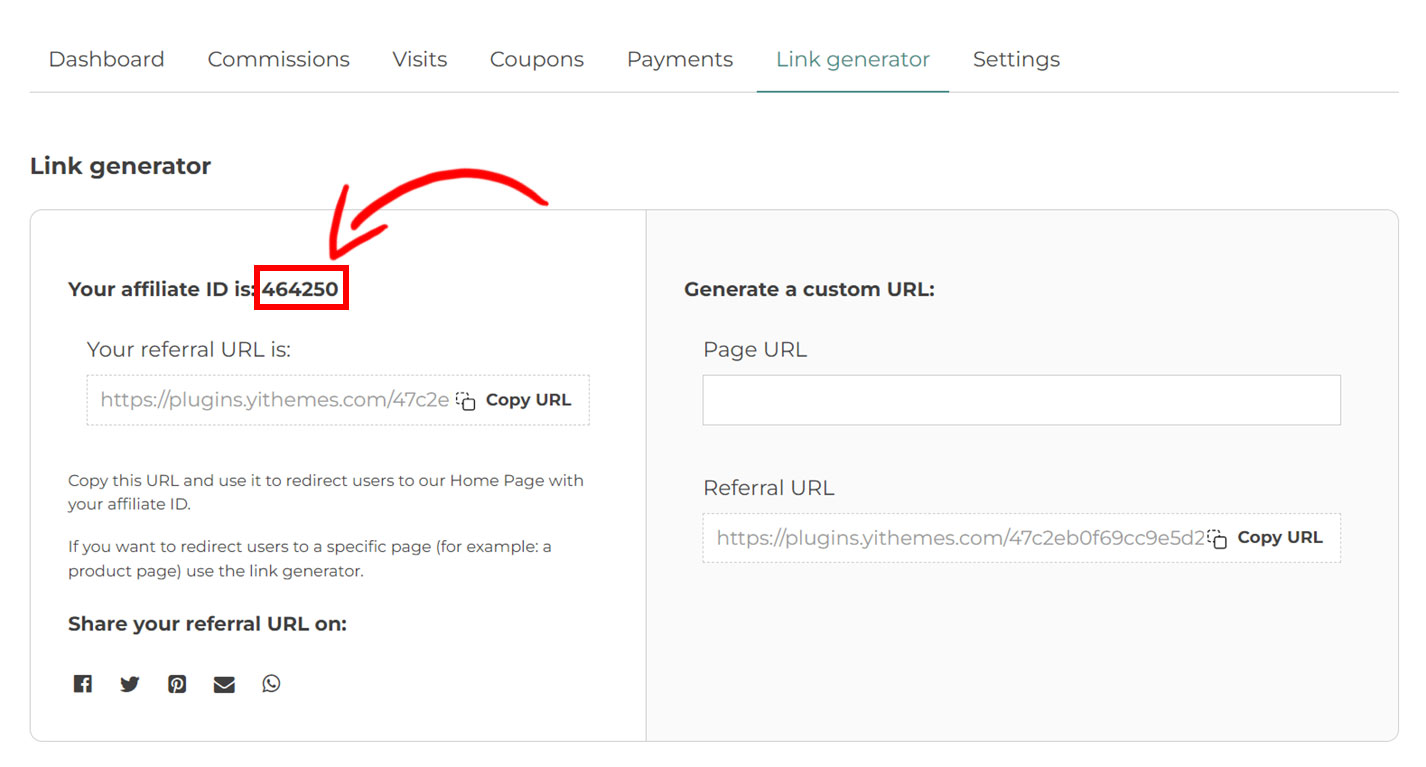Share referral URL on Pinterest
Viewport: 1426px width, 767px height.
coord(177,684)
